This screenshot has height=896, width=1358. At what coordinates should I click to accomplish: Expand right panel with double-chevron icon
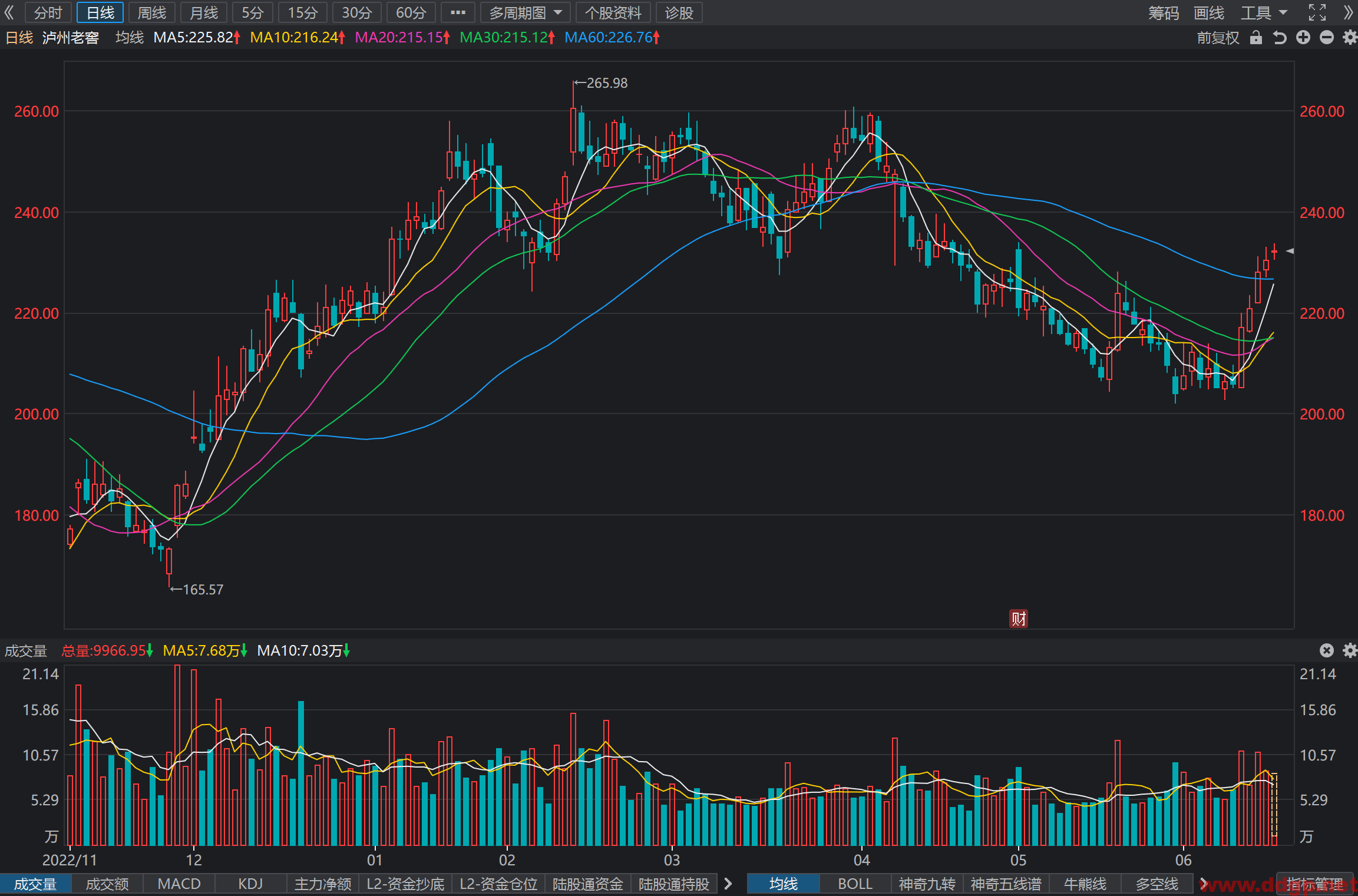click(1349, 12)
